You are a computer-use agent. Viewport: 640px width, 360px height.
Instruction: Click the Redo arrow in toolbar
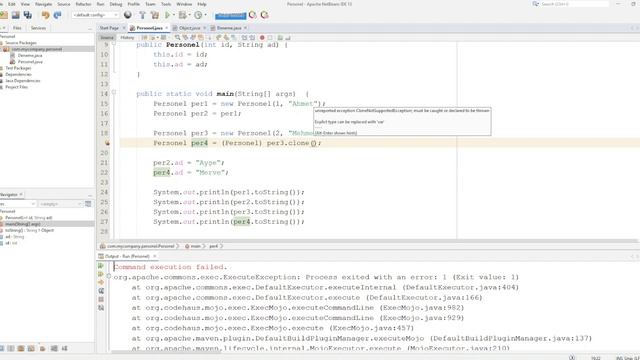pos(57,15)
